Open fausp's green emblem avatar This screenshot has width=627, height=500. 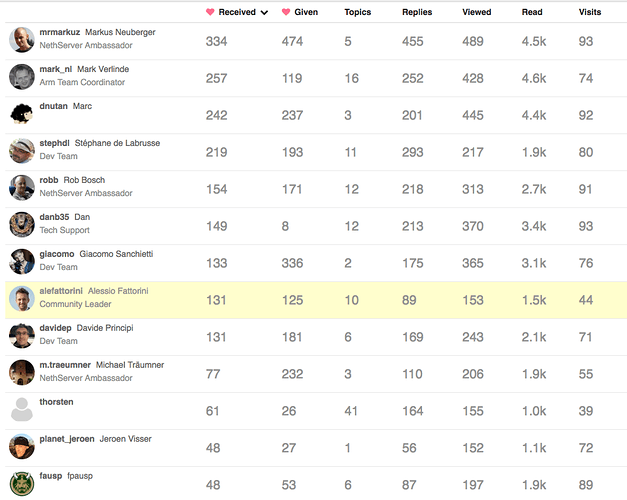[x=22, y=484]
